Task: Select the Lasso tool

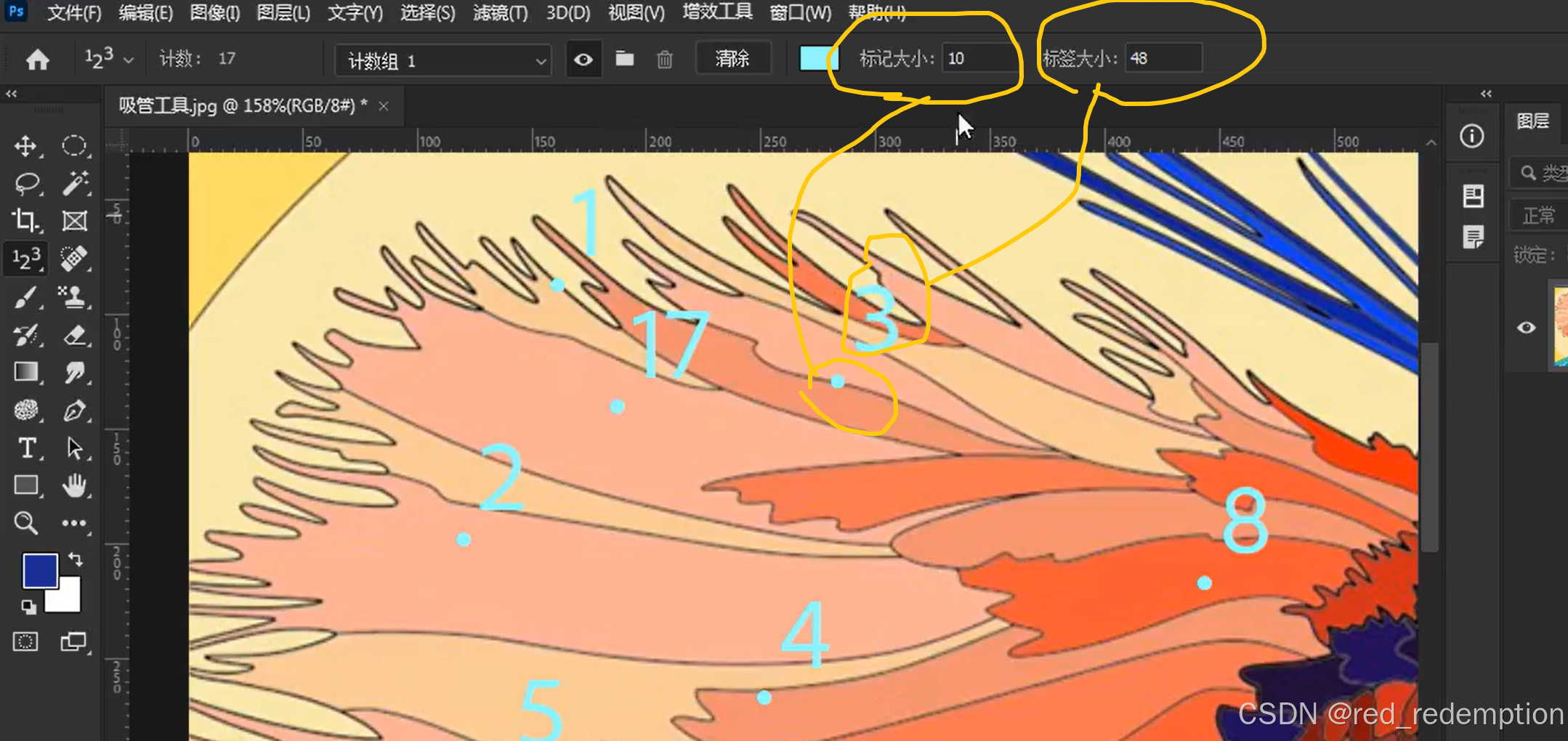Action: [26, 184]
